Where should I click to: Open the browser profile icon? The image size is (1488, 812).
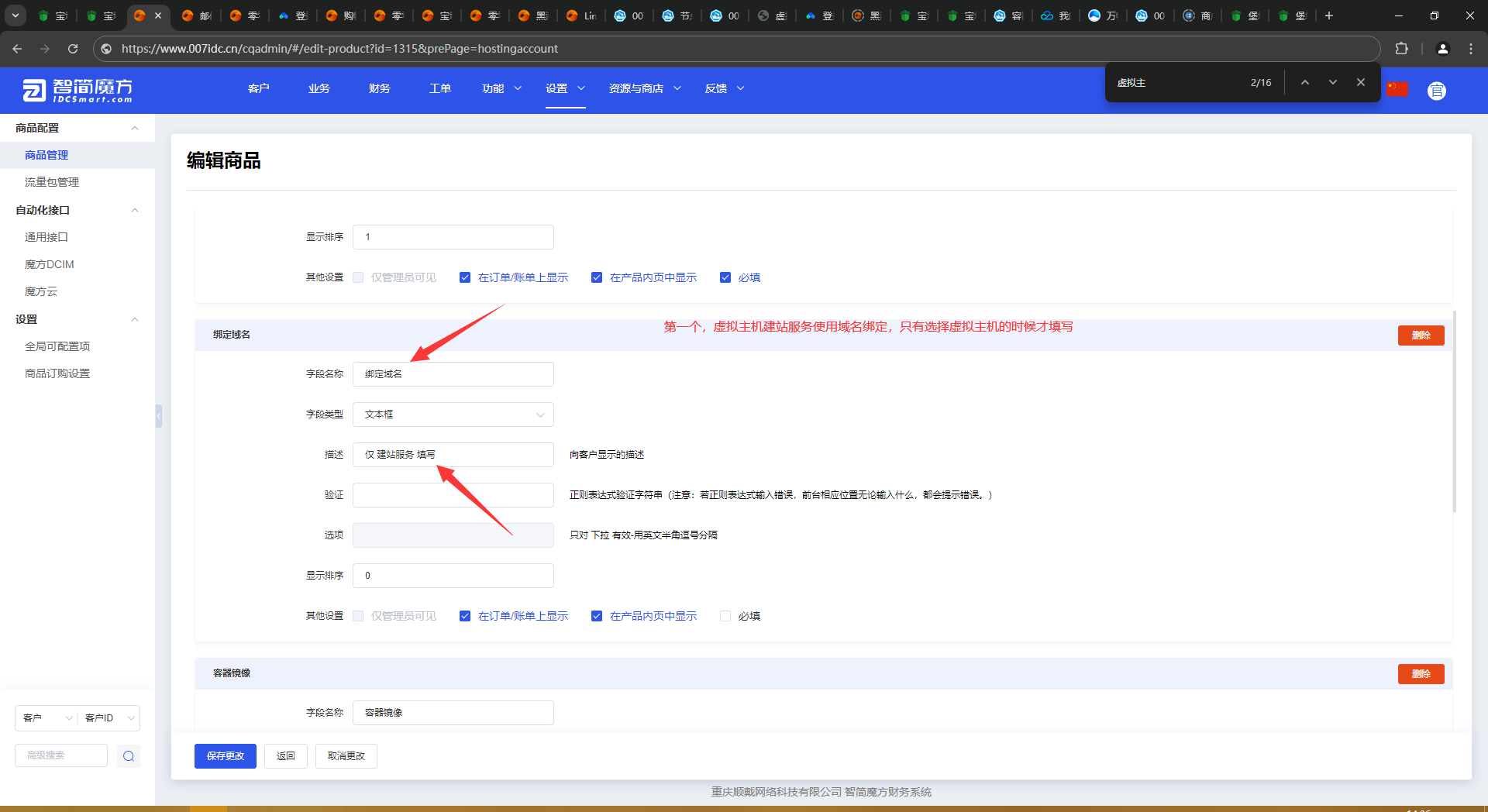pyautogui.click(x=1443, y=48)
